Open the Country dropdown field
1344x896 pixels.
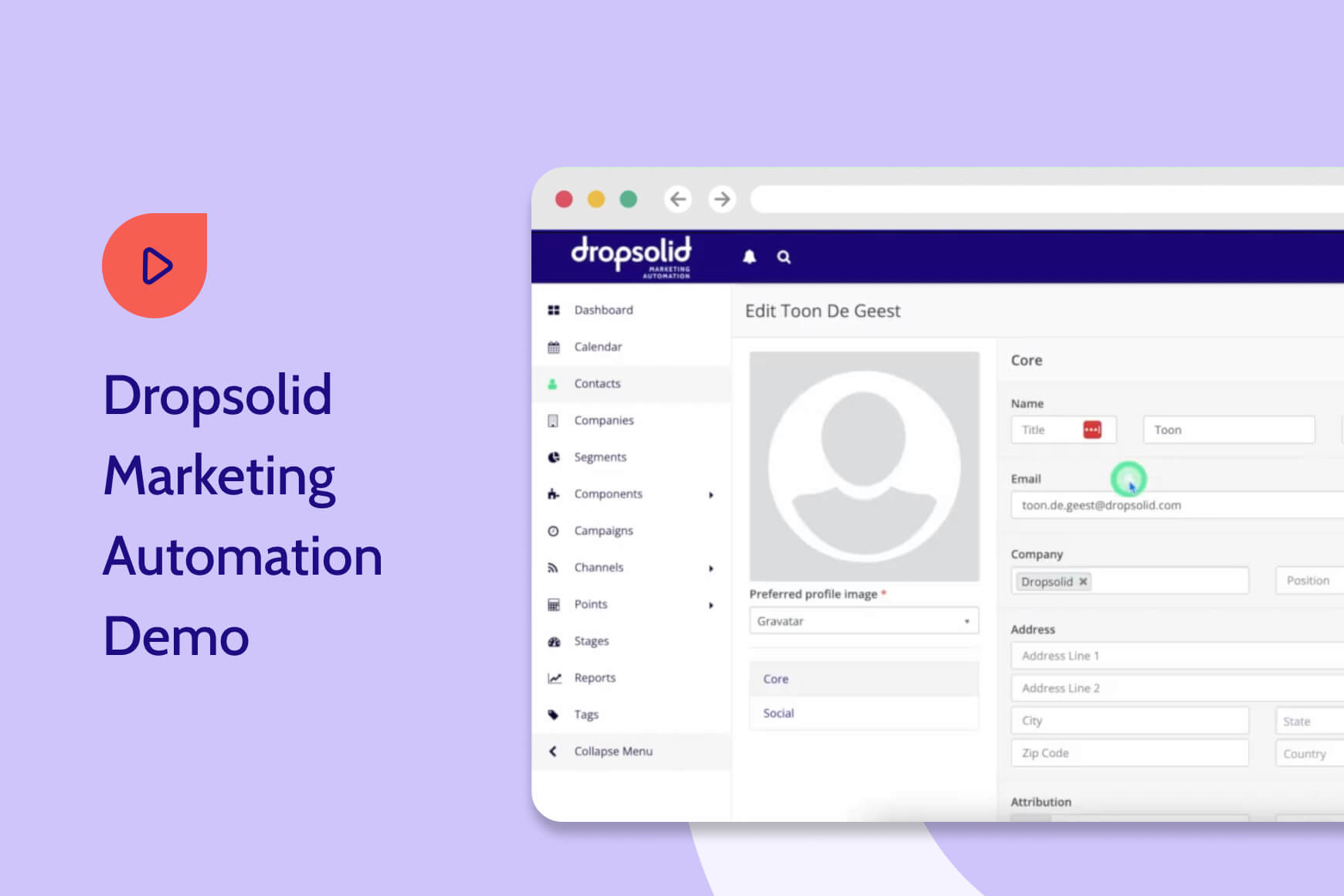1310,753
